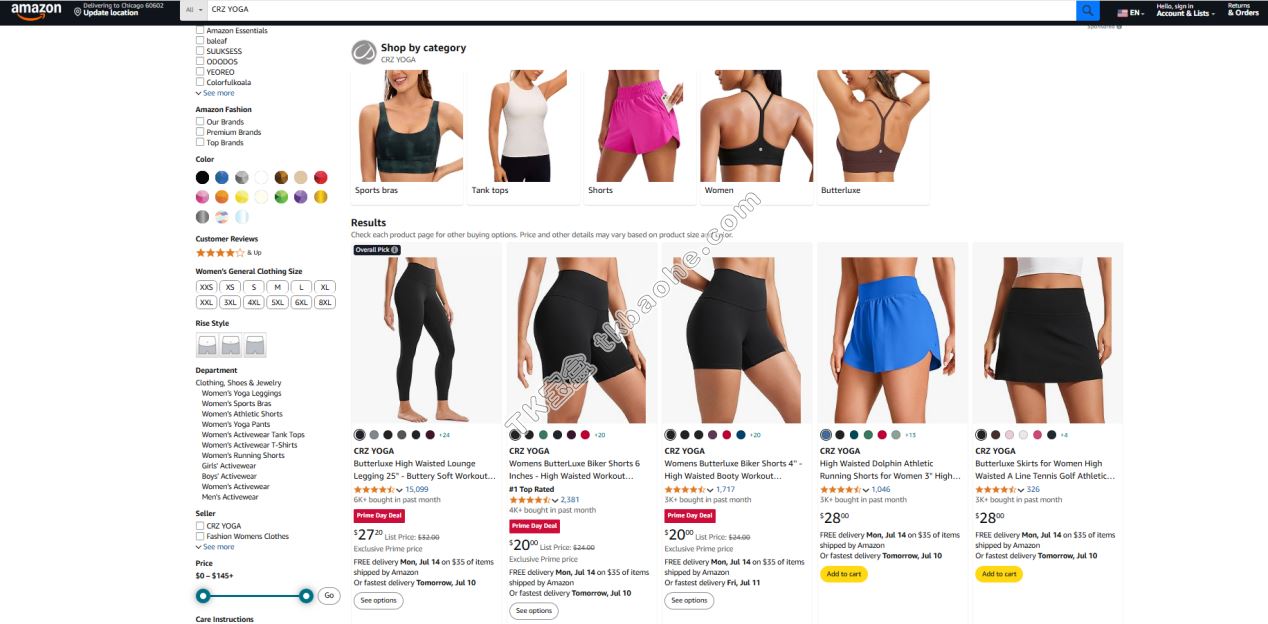Viewport: 1268px width, 624px height.
Task: Enable the CRZ YOGA seller checkbox
Action: click(x=200, y=526)
